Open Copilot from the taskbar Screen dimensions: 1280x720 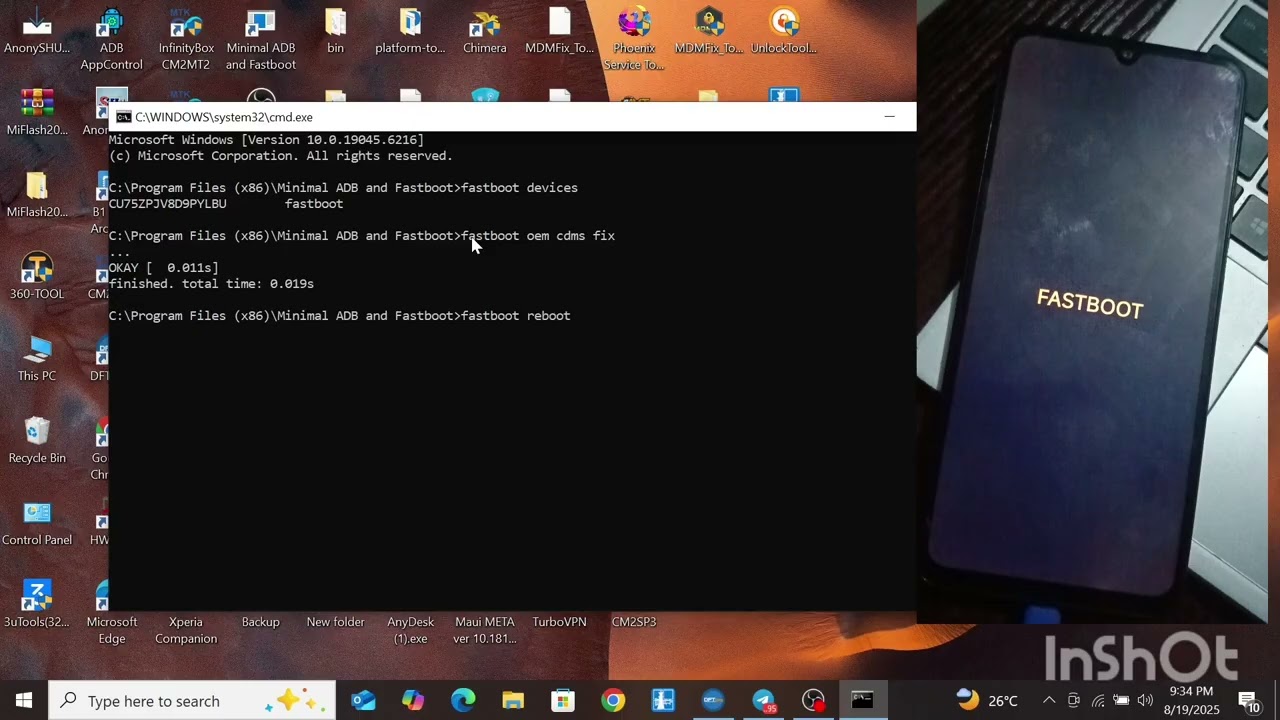(x=413, y=700)
